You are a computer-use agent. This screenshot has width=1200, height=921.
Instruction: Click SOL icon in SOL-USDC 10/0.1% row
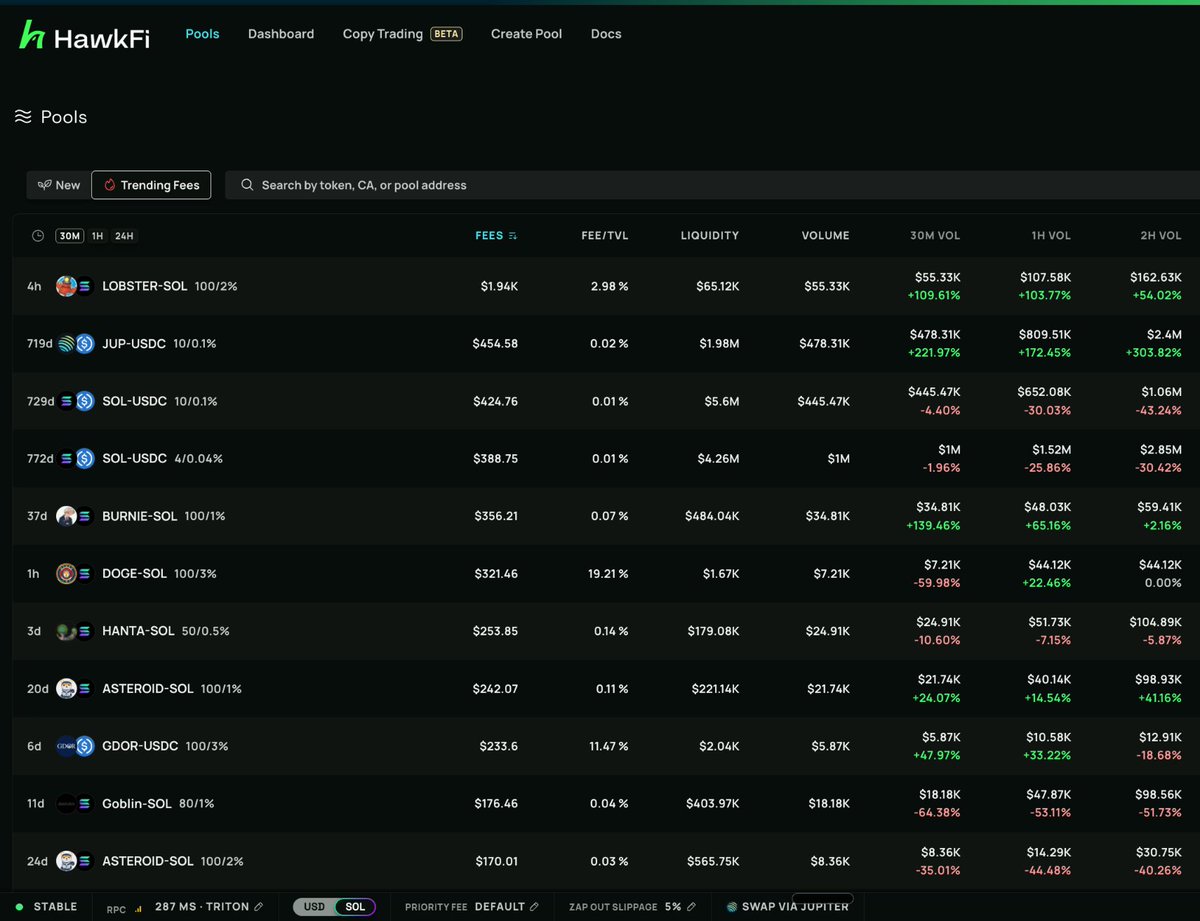pyautogui.click(x=66, y=401)
